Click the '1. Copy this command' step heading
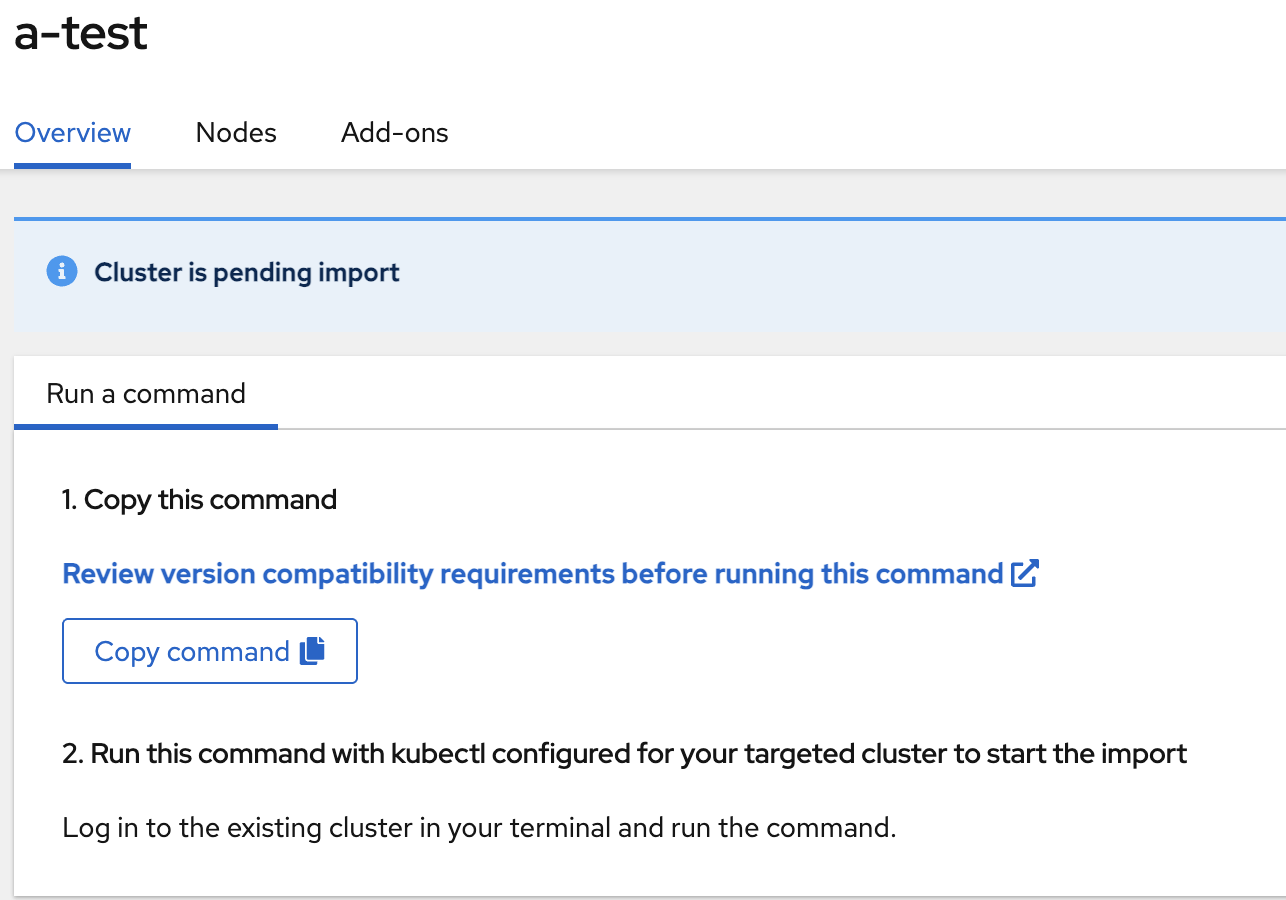Screen dimensions: 1286x900 tap(199, 500)
